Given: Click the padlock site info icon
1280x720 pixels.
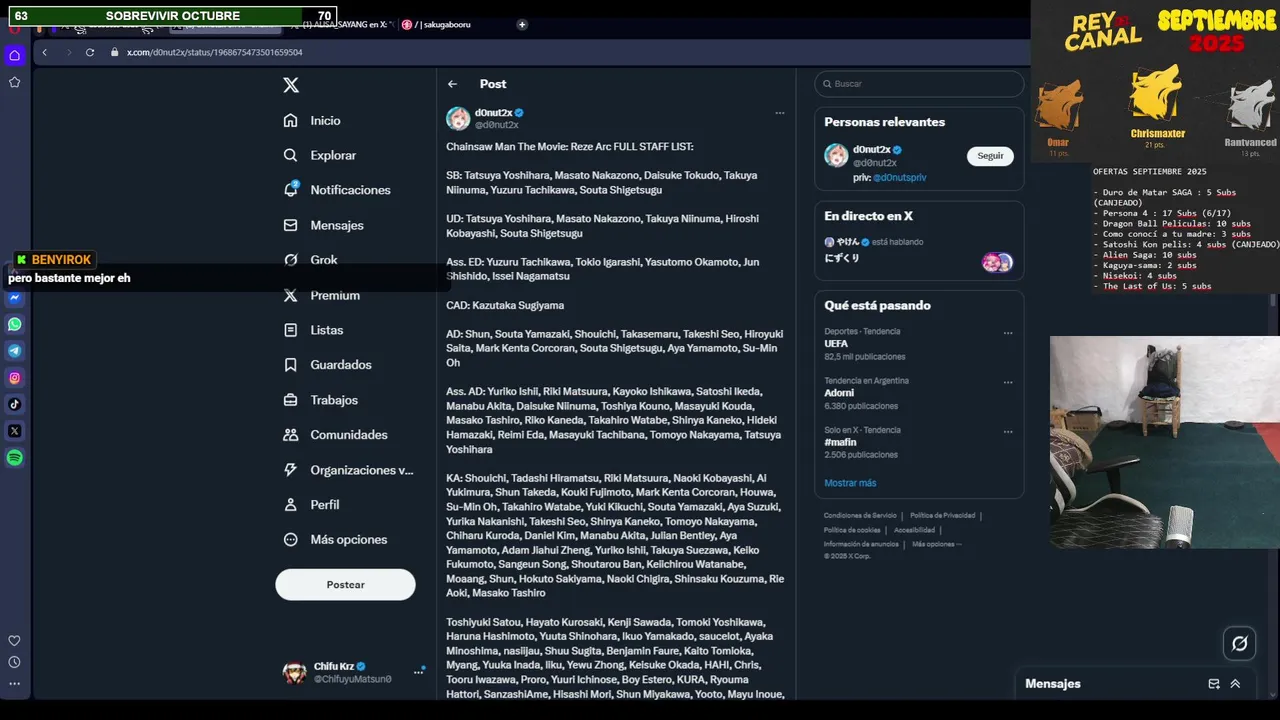Looking at the screenshot, I should (x=114, y=52).
